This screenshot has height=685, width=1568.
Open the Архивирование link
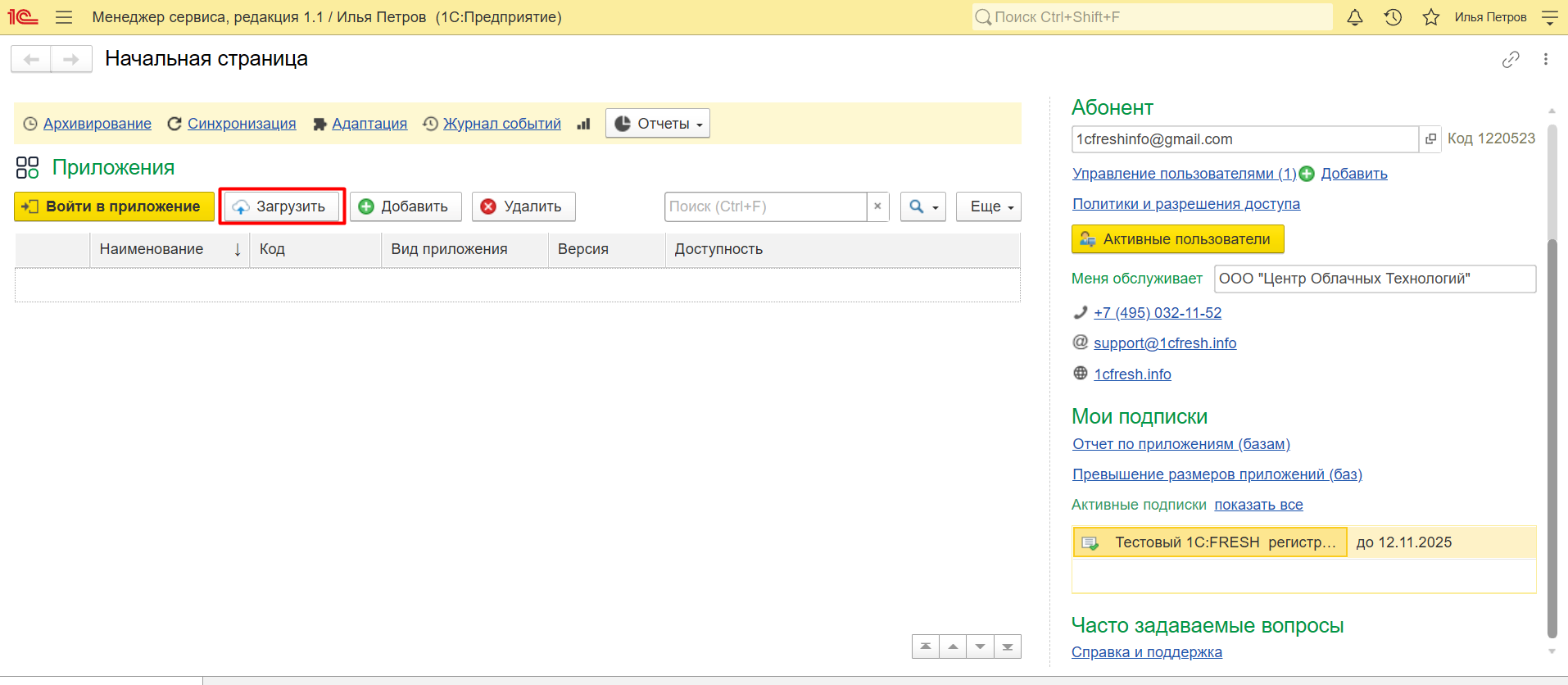97,124
